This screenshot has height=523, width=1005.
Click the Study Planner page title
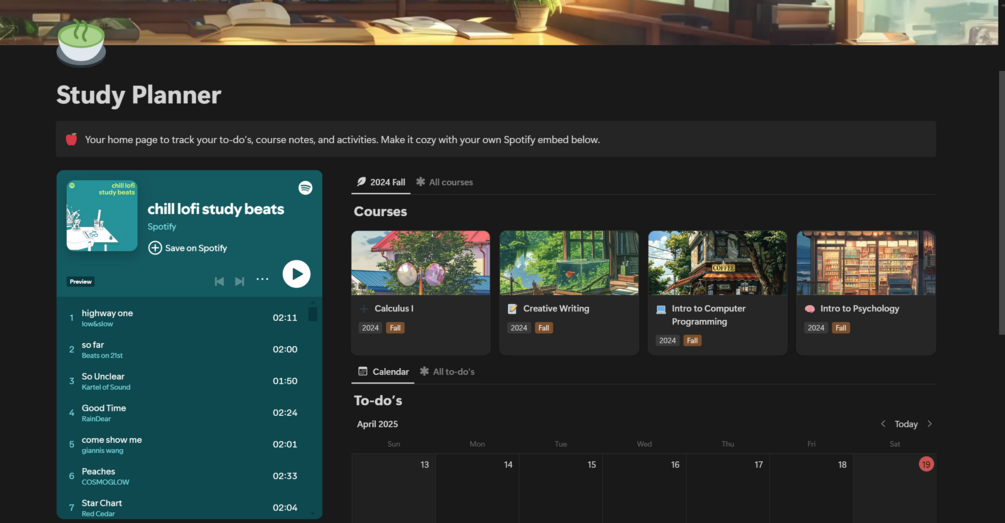pyautogui.click(x=138, y=95)
